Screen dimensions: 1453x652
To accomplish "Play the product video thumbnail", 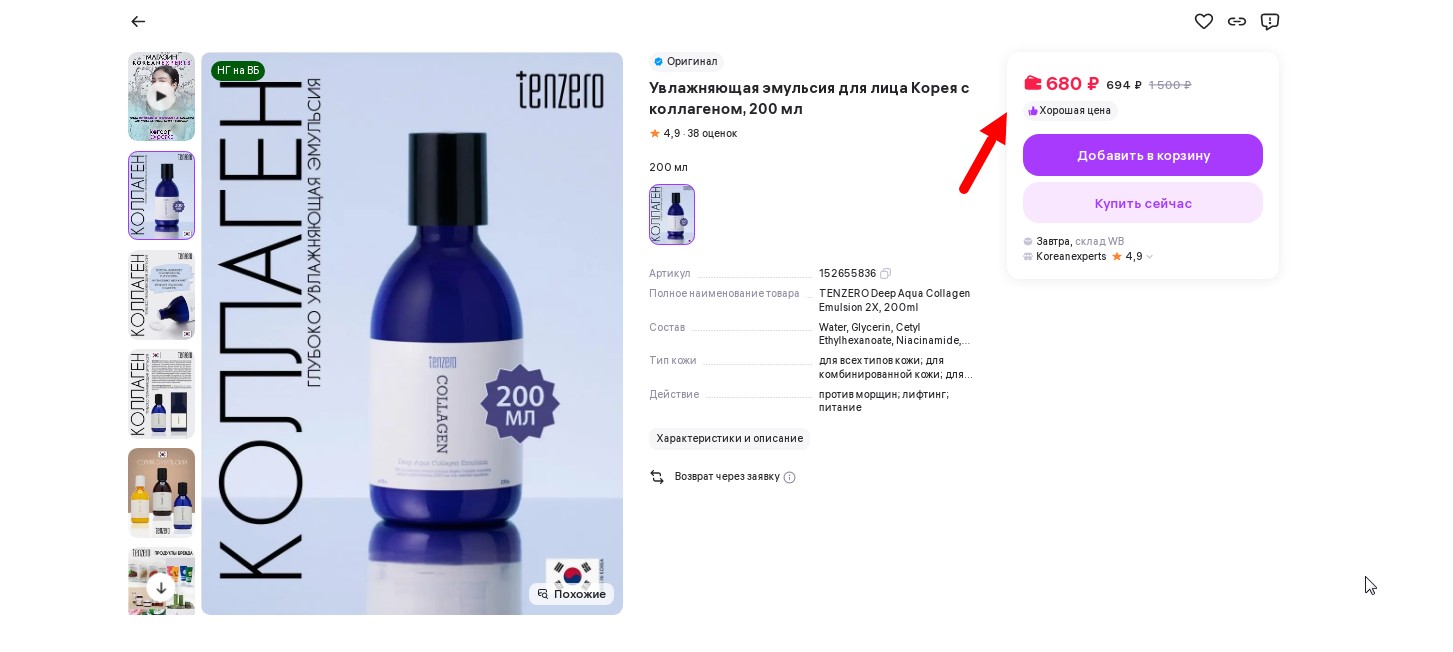I will click(161, 96).
